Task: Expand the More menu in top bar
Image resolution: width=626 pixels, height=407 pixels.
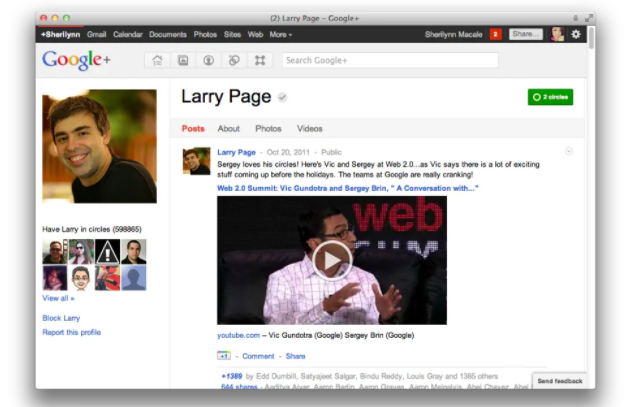Action: (280, 34)
